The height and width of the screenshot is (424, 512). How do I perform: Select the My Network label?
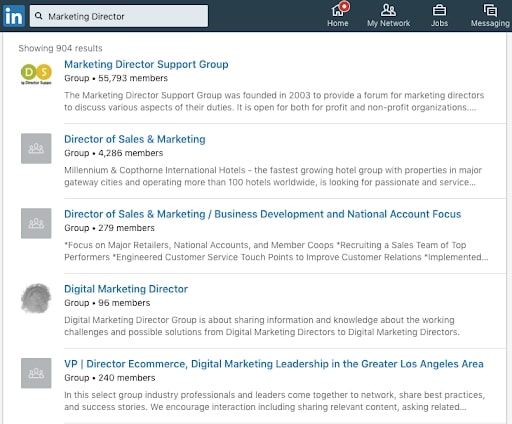coord(388,23)
